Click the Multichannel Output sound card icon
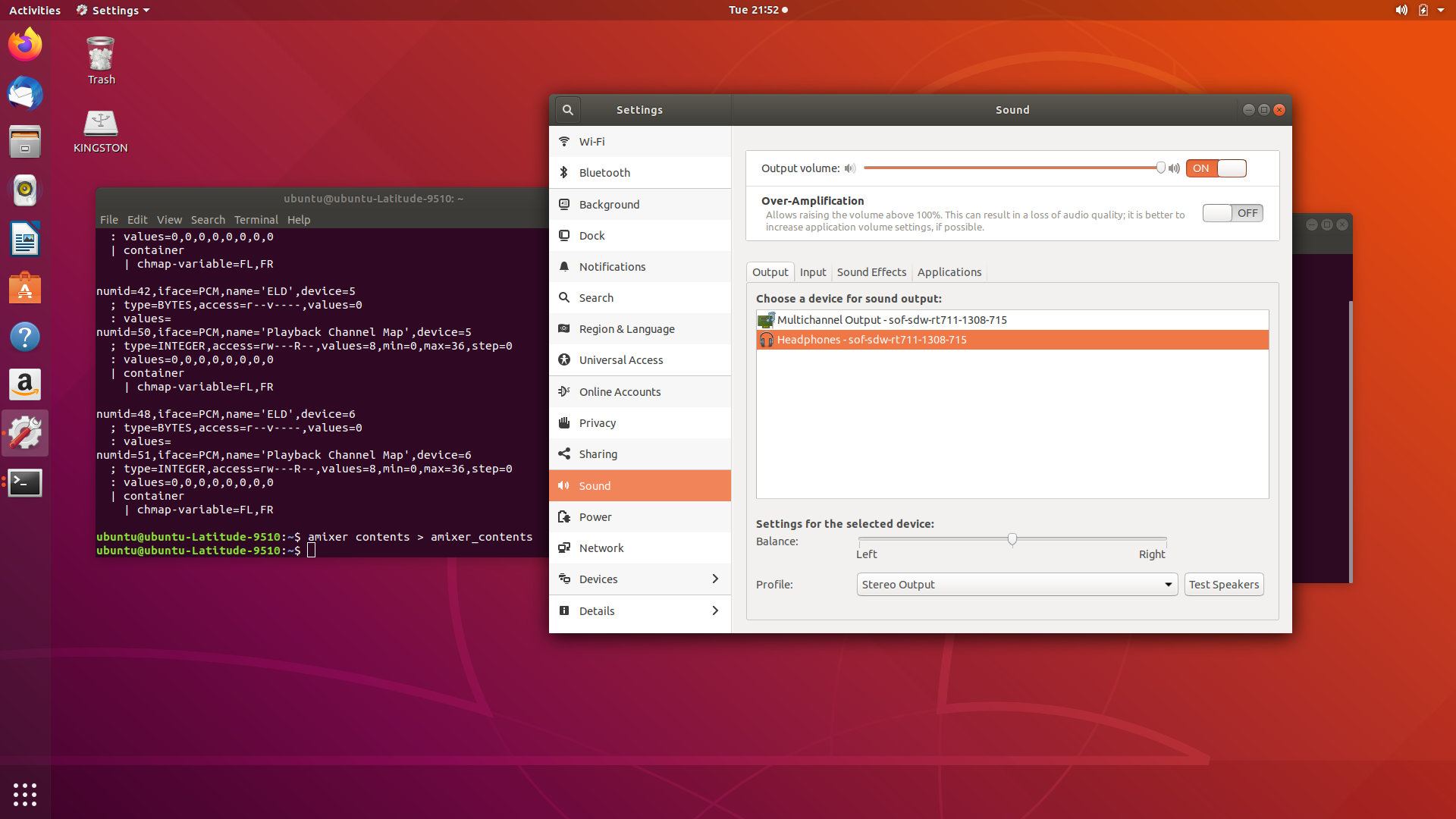Viewport: 1456px width, 819px height. click(766, 320)
